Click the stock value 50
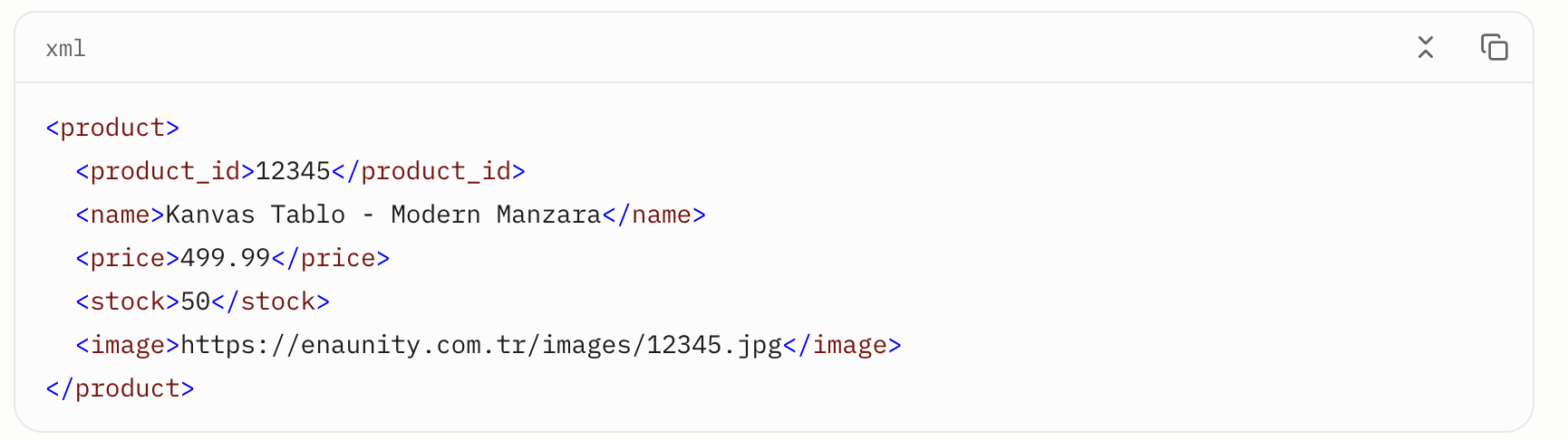Screen dimensions: 1568x440 tap(196, 301)
